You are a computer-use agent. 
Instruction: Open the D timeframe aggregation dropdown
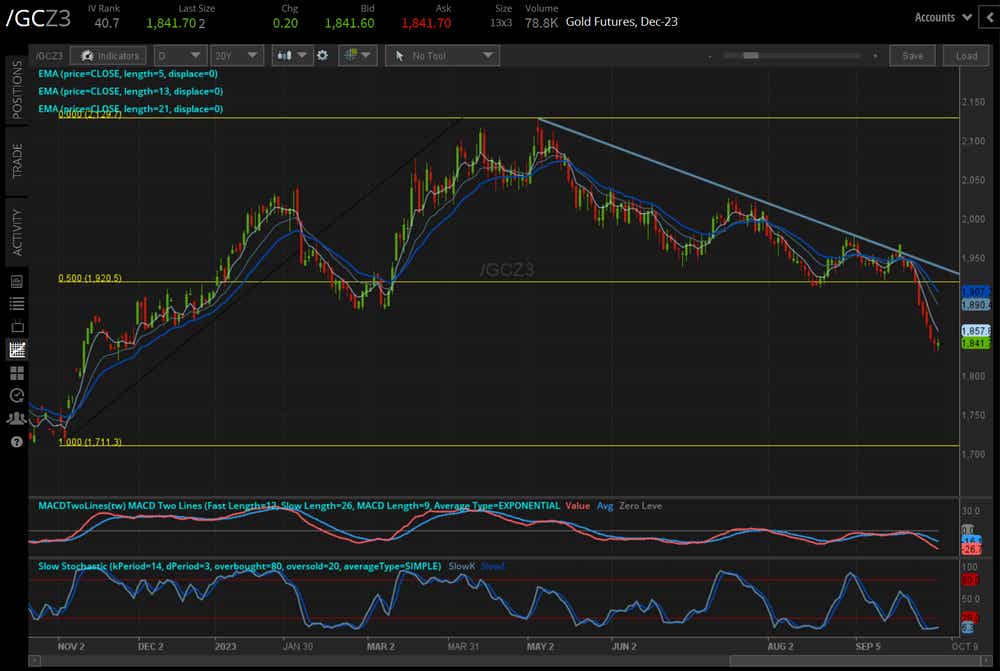pyautogui.click(x=183, y=56)
